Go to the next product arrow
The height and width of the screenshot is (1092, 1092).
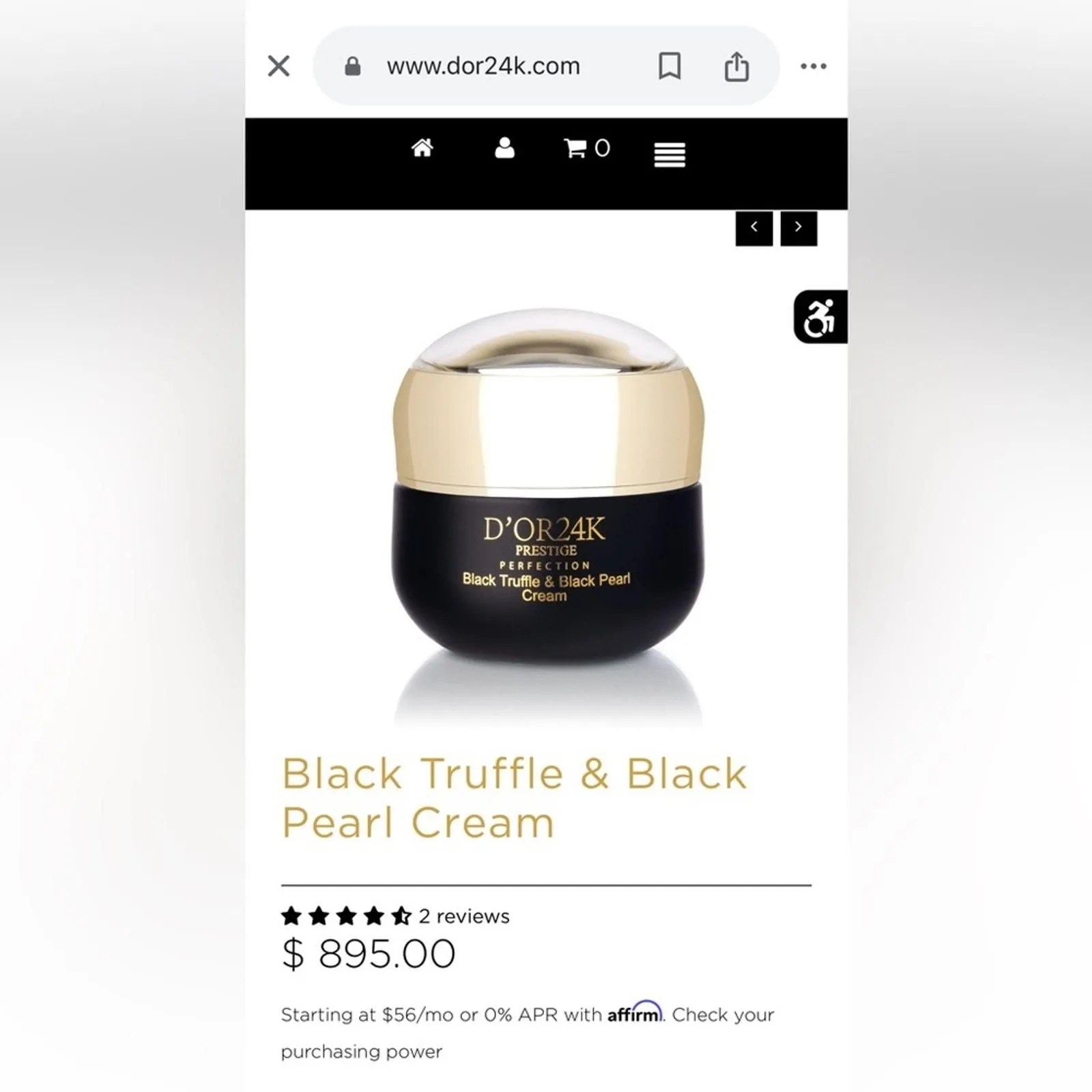tap(799, 228)
